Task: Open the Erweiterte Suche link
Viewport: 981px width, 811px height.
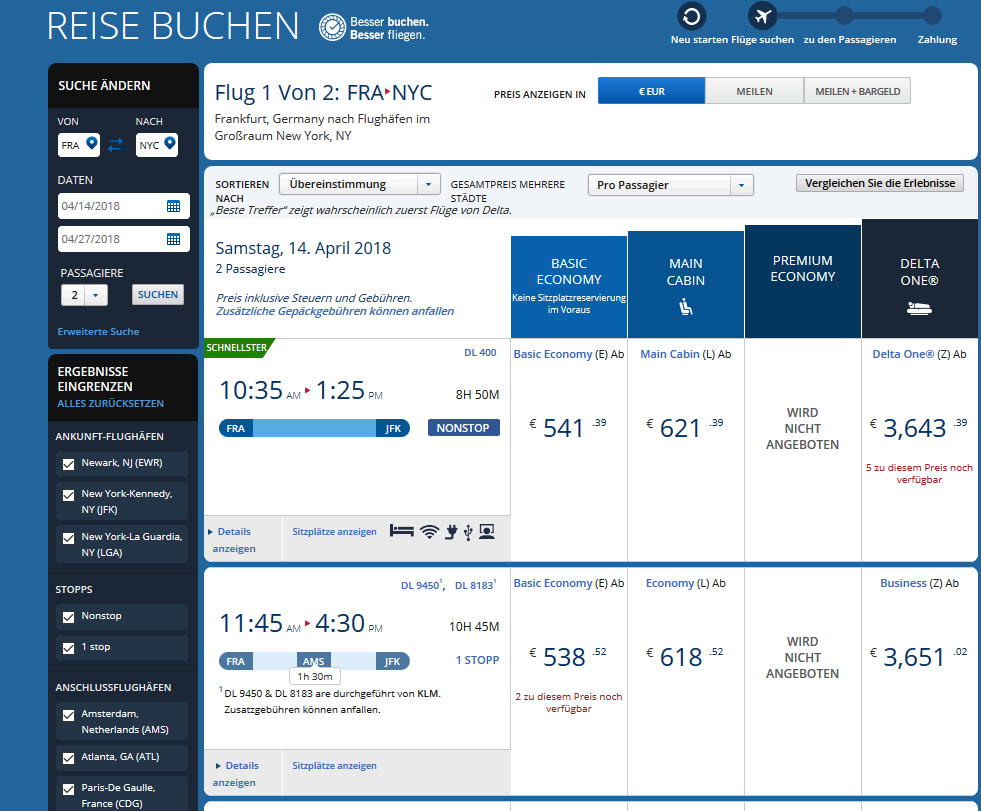Action: 98,331
